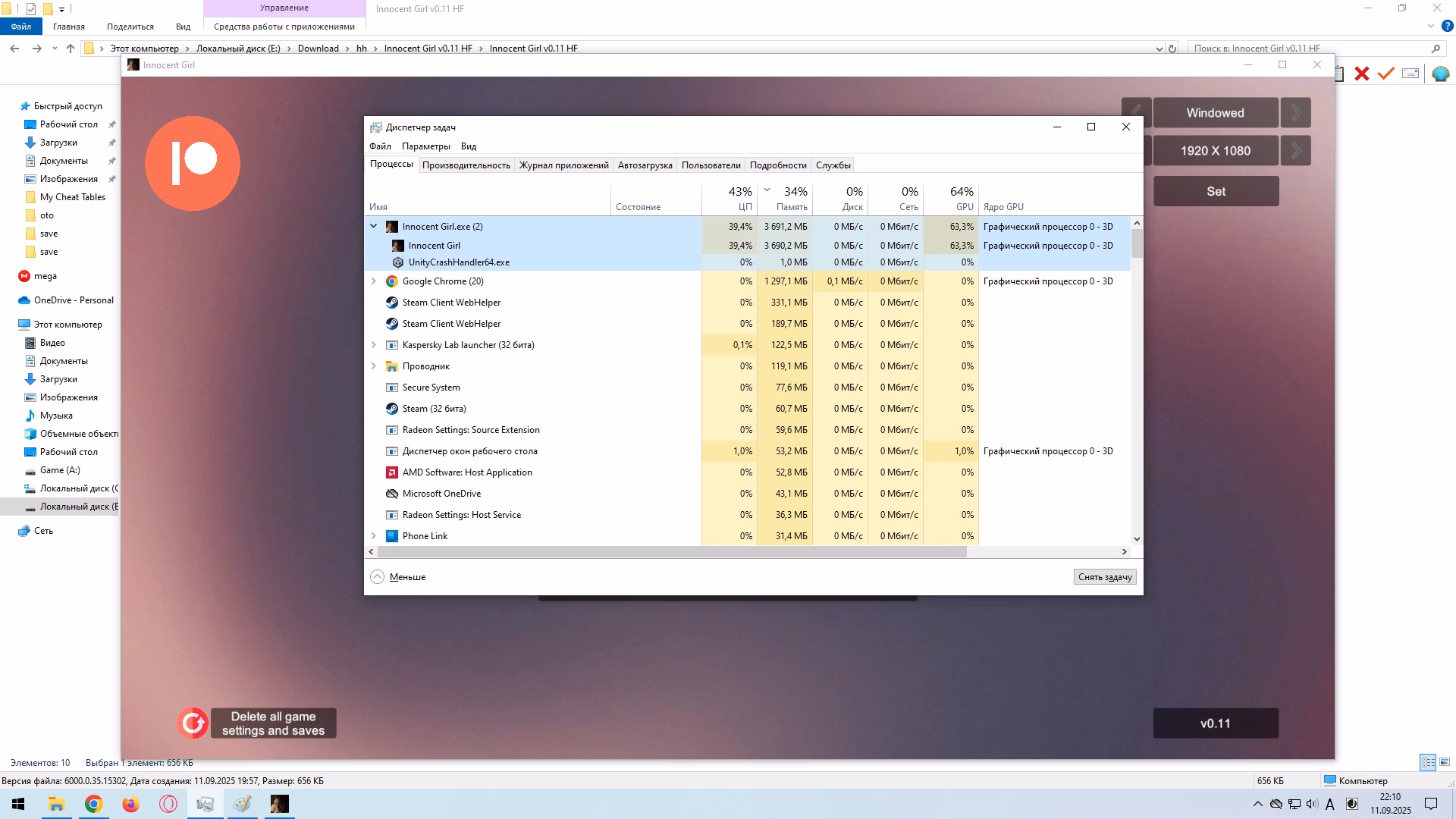Click Task Manager vertical scrollbar thumb

[x=1136, y=244]
